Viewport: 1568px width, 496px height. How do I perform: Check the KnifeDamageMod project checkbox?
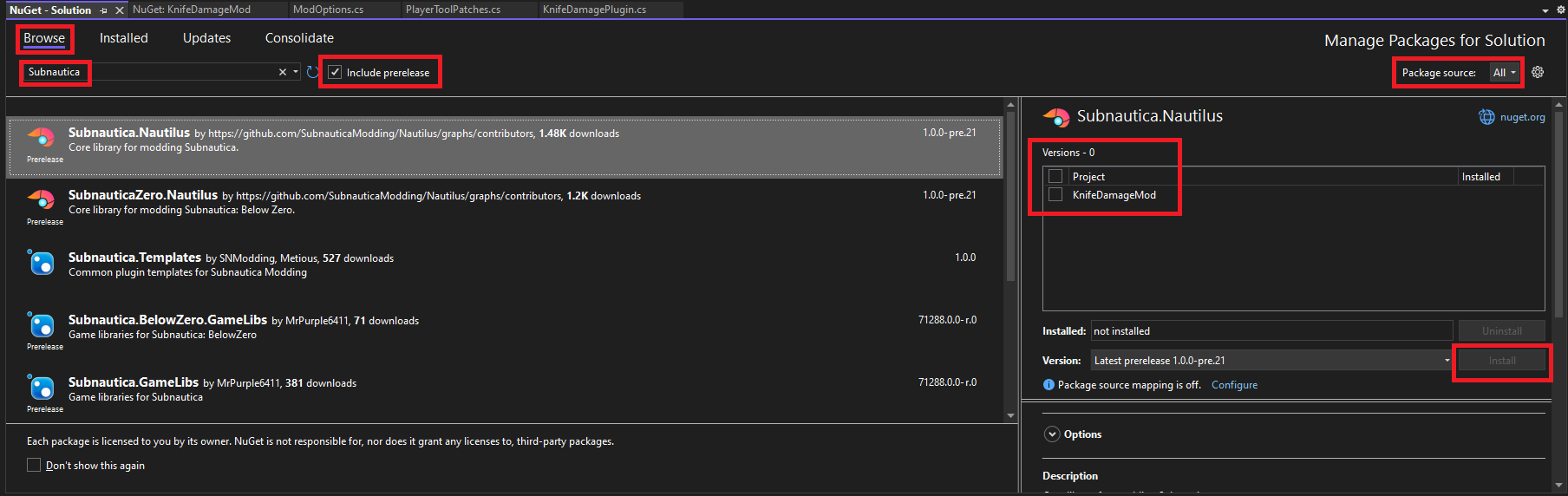[1055, 195]
